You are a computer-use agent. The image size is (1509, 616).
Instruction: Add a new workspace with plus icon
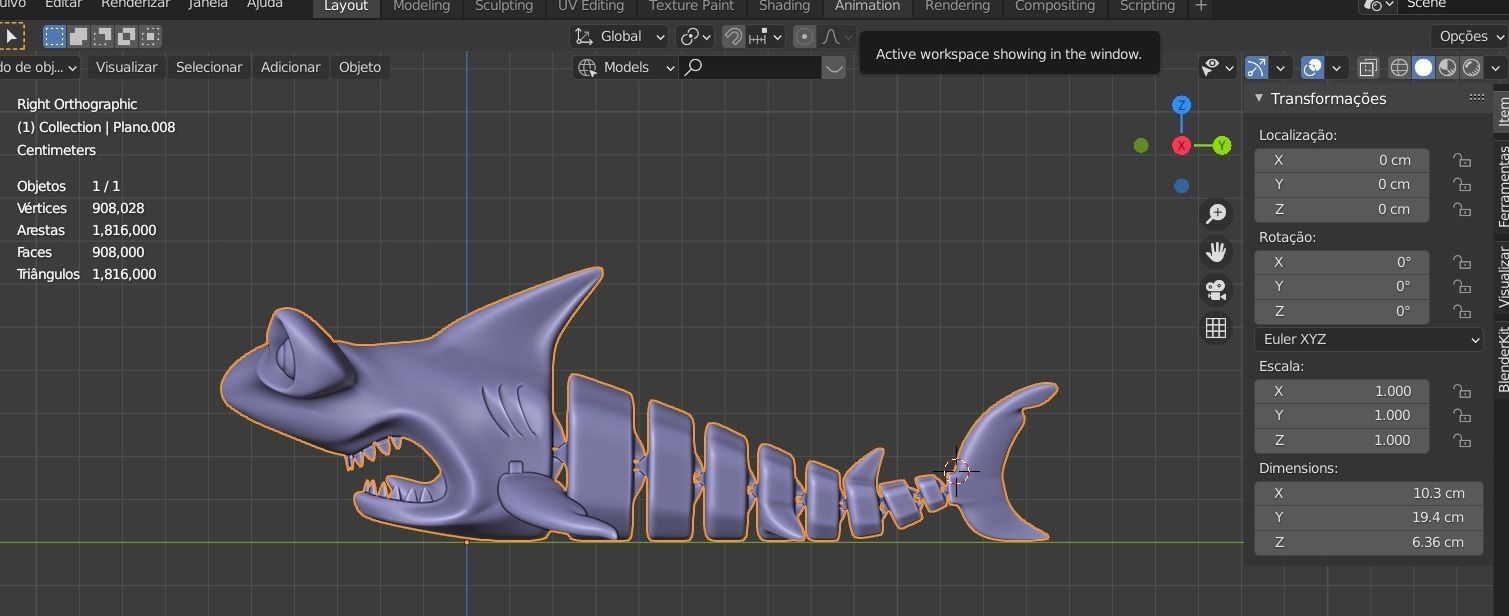pos(1201,6)
